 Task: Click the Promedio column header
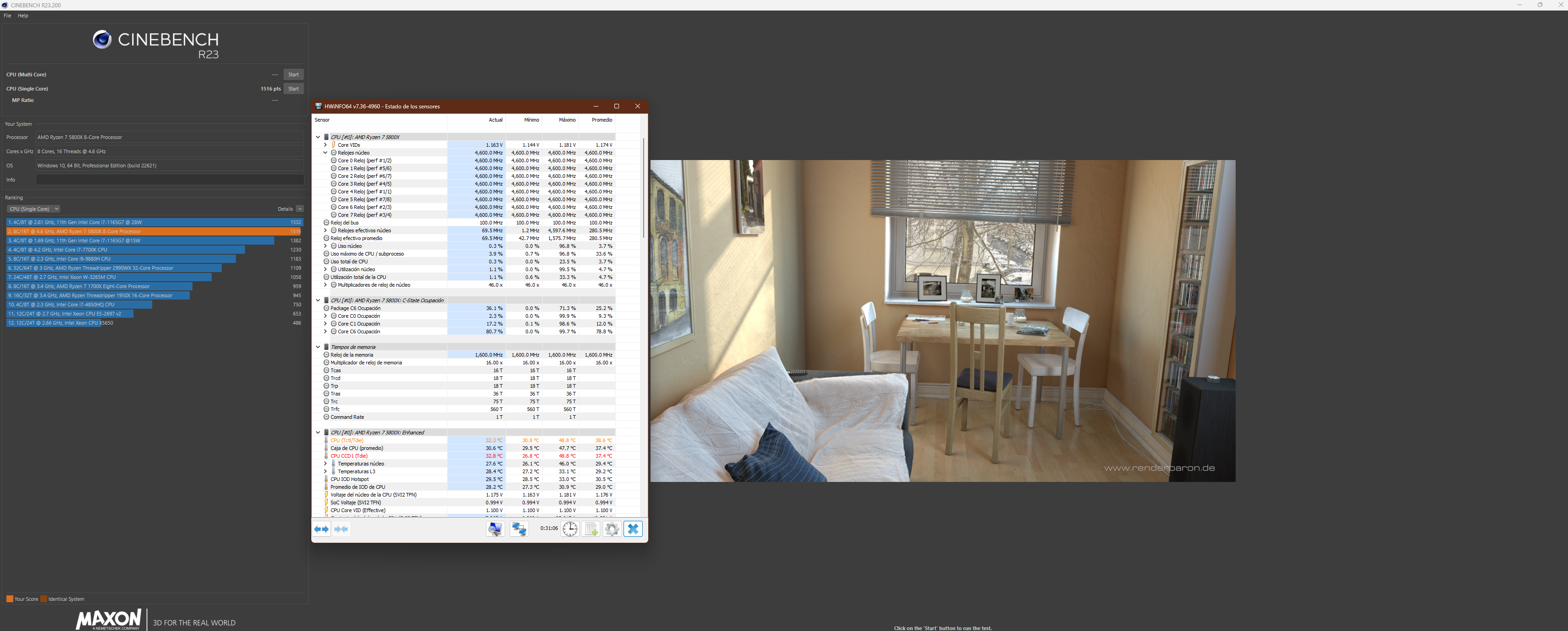597,120
